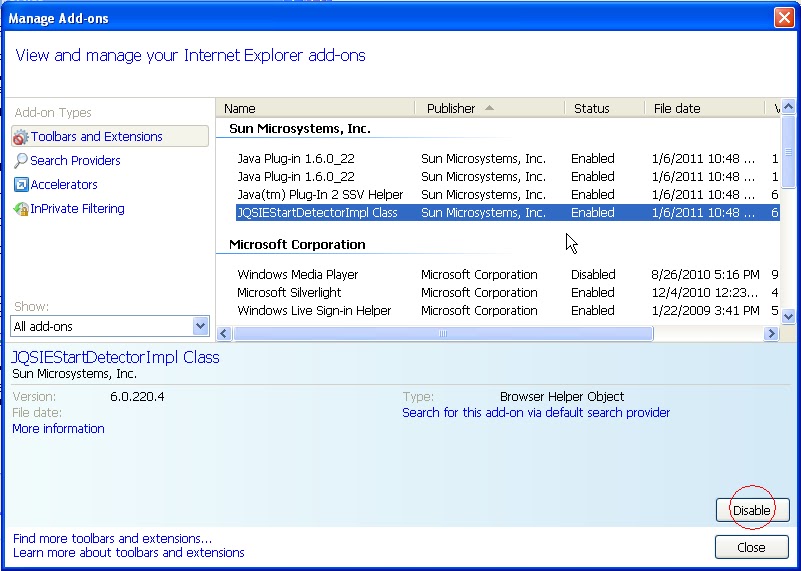The width and height of the screenshot is (801, 571).
Task: Click the Search Providers magnifier icon
Action: tap(20, 160)
